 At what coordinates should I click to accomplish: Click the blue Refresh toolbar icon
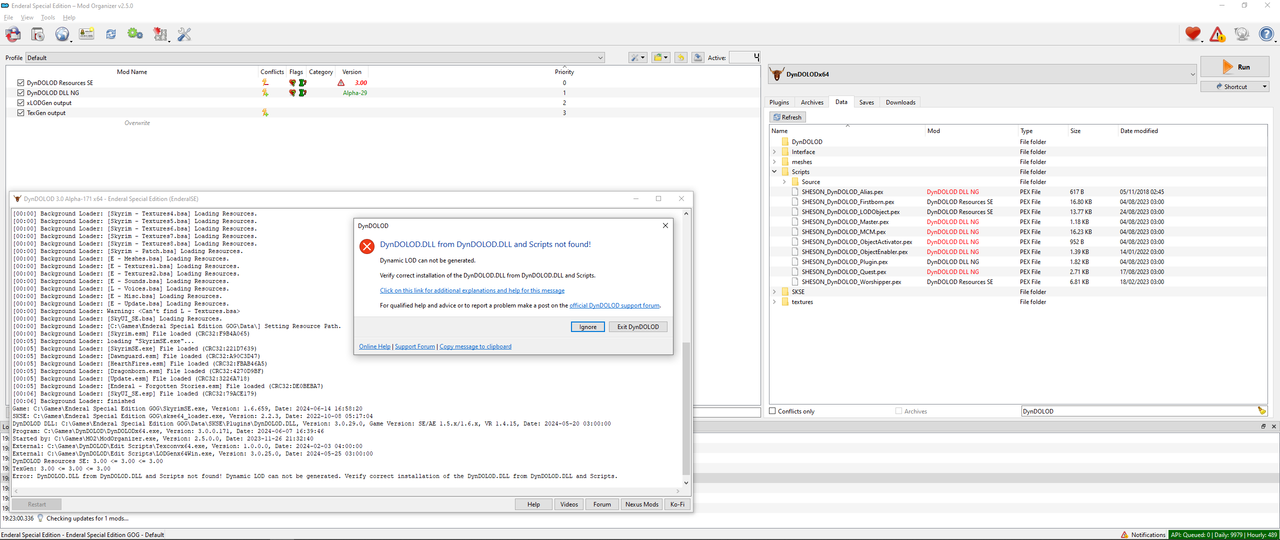pos(111,34)
